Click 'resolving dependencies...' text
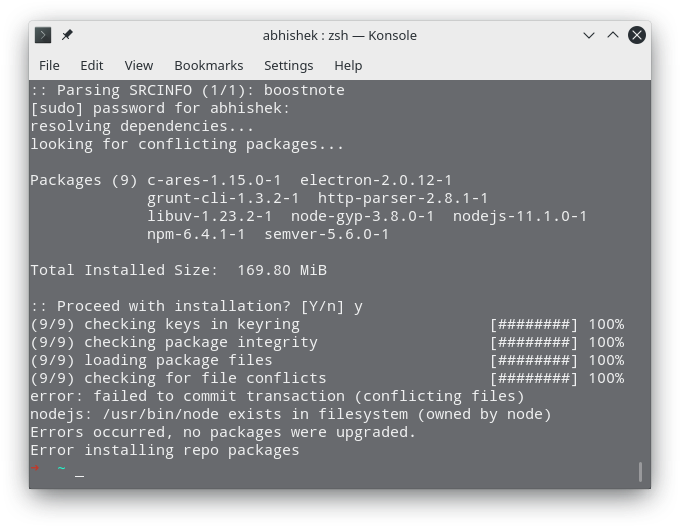This screenshot has width=680, height=526. [142, 126]
